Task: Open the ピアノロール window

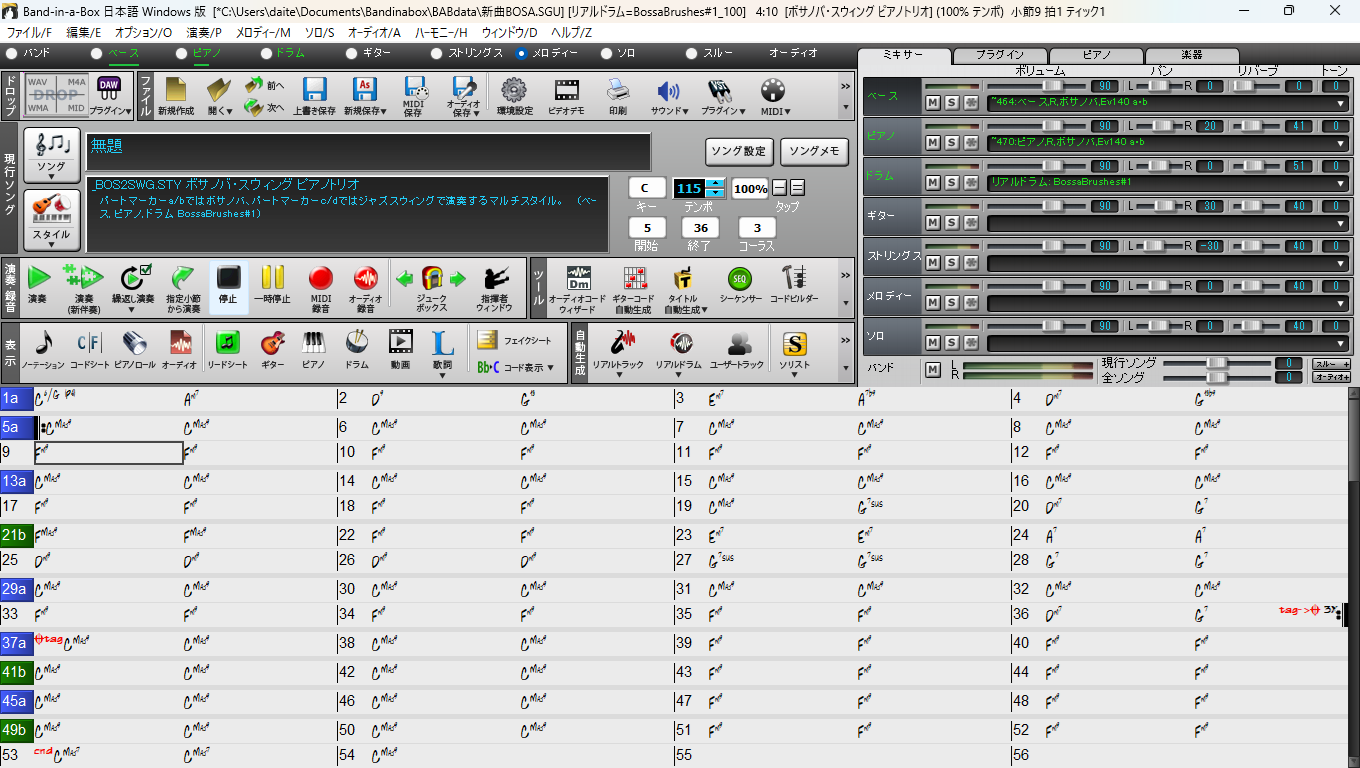Action: click(135, 349)
